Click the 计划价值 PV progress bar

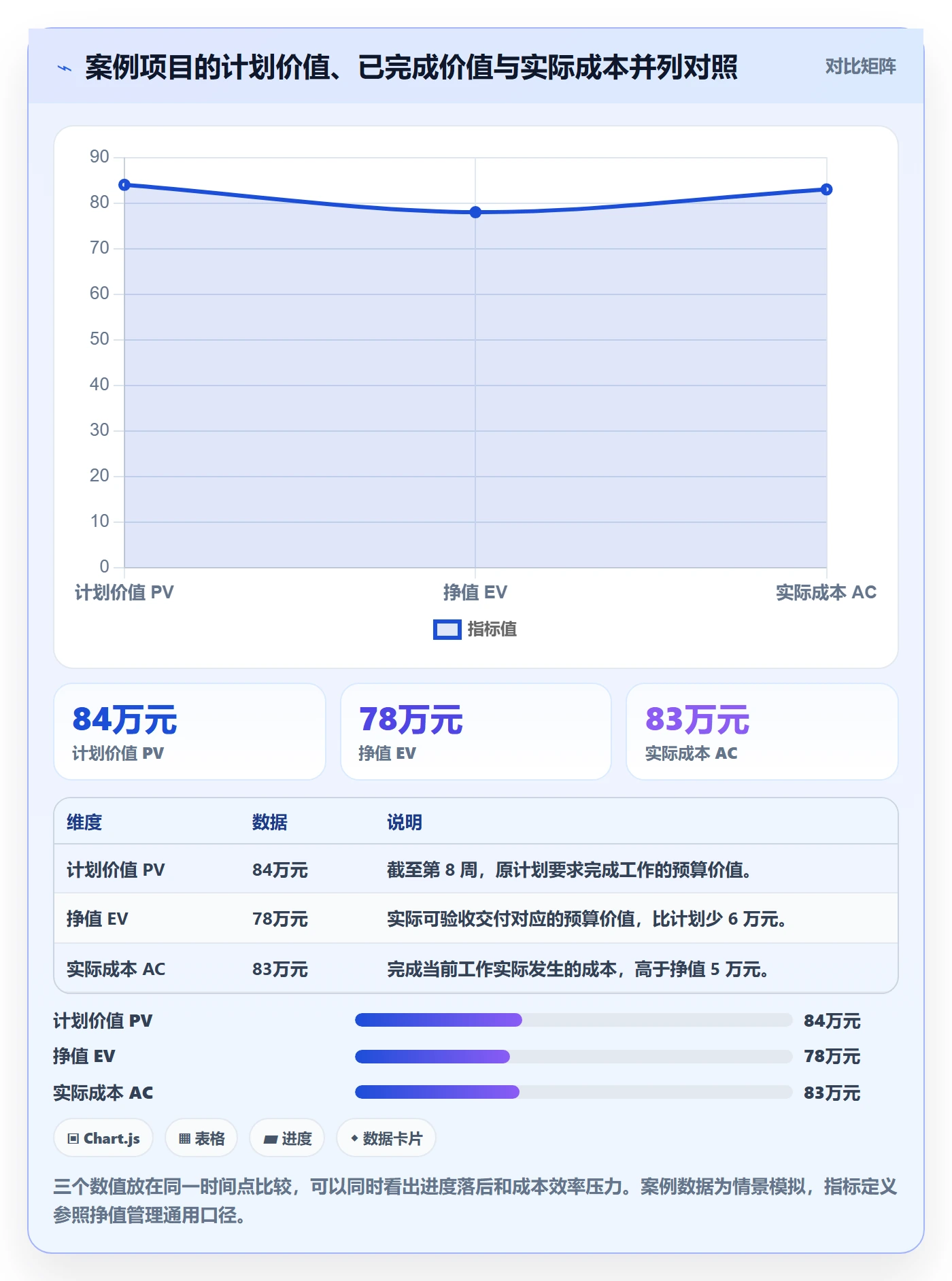point(574,1020)
